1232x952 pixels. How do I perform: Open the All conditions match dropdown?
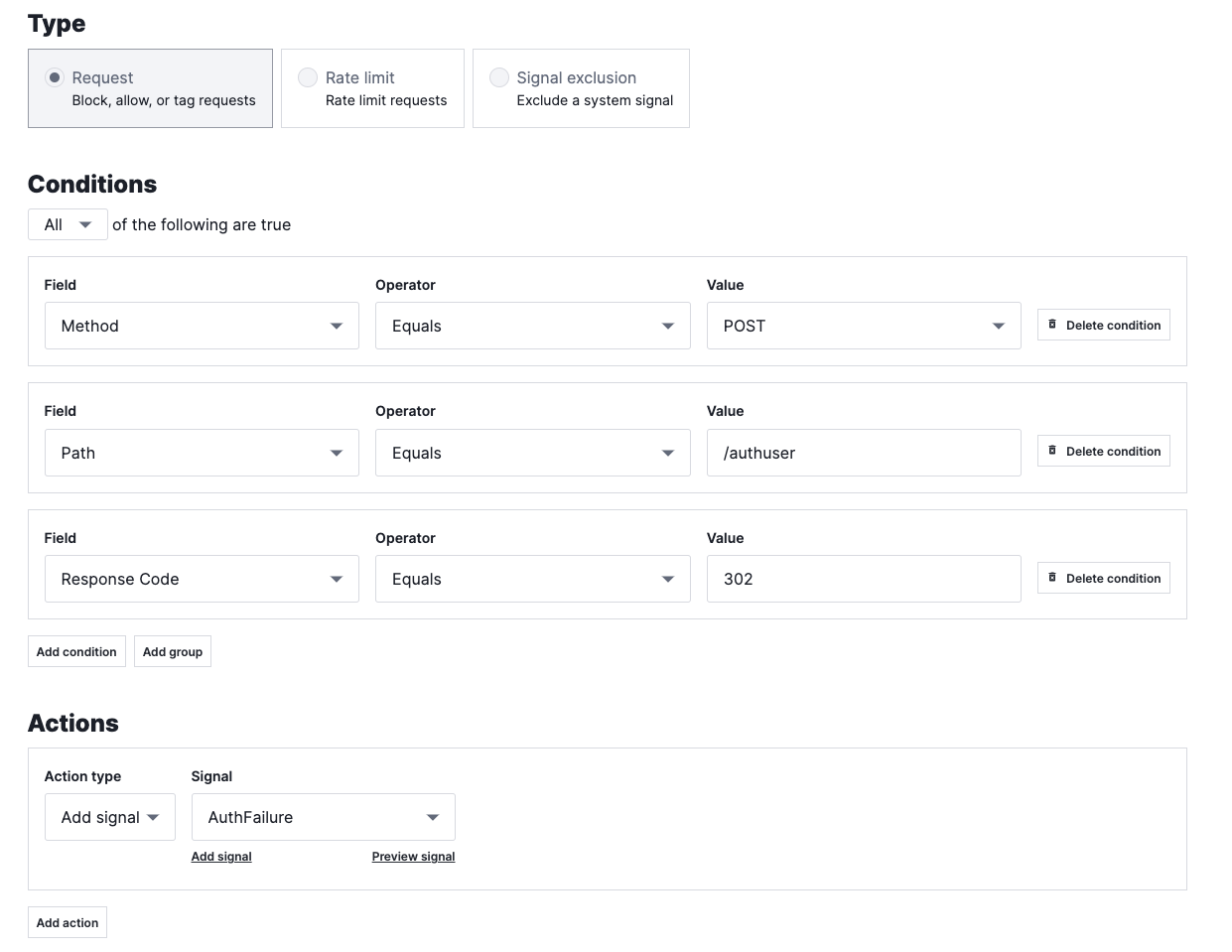pyautogui.click(x=68, y=225)
